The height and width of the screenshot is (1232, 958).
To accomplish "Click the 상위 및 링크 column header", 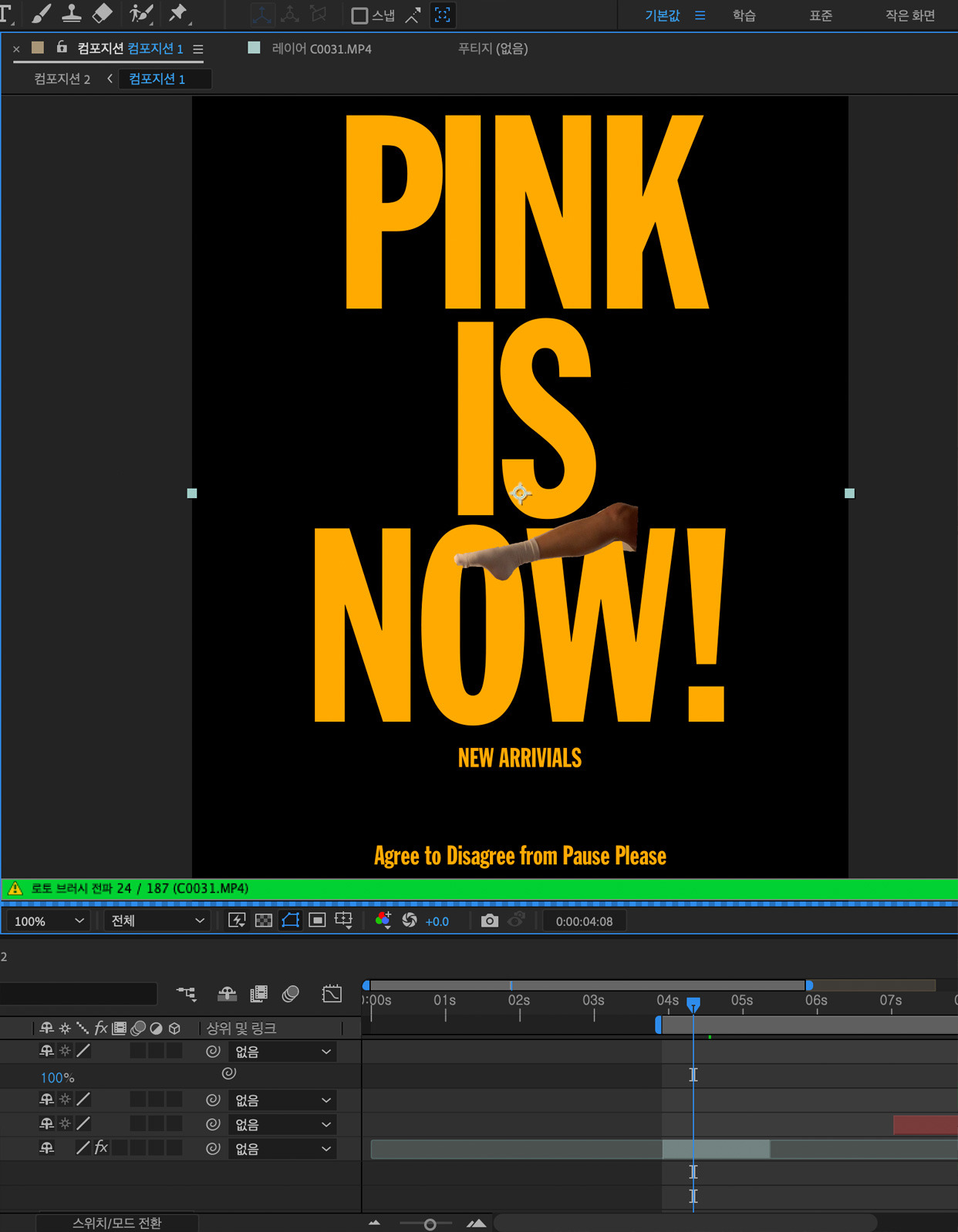I will [x=241, y=1028].
